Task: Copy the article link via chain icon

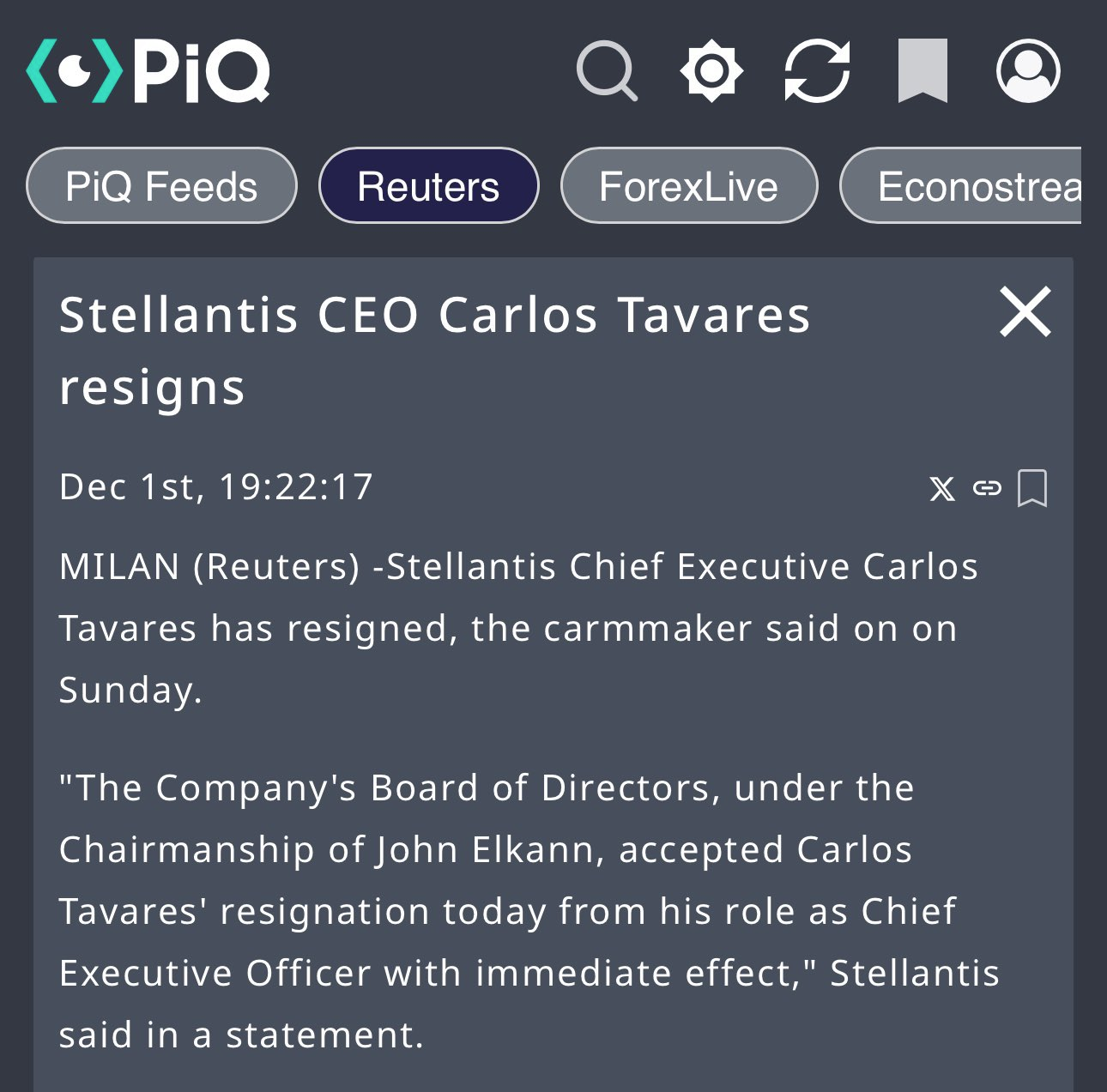Action: coord(987,488)
